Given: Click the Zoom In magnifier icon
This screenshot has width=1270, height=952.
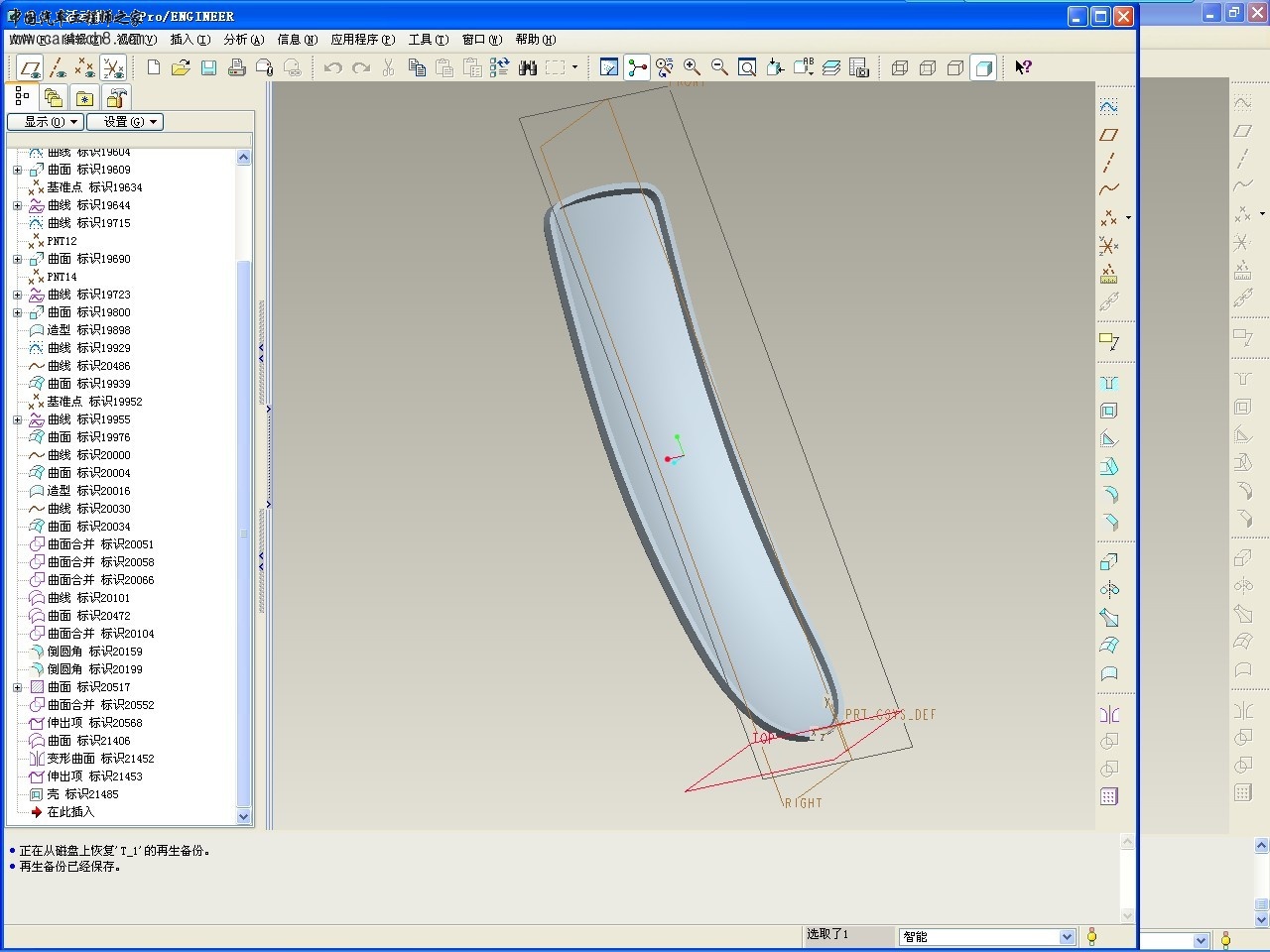Looking at the screenshot, I should pos(693,67).
